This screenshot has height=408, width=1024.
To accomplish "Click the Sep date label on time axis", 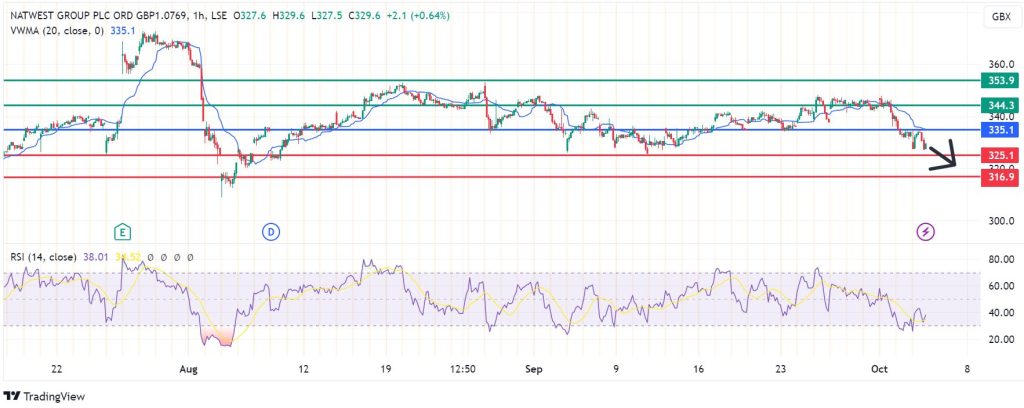I will 534,369.
